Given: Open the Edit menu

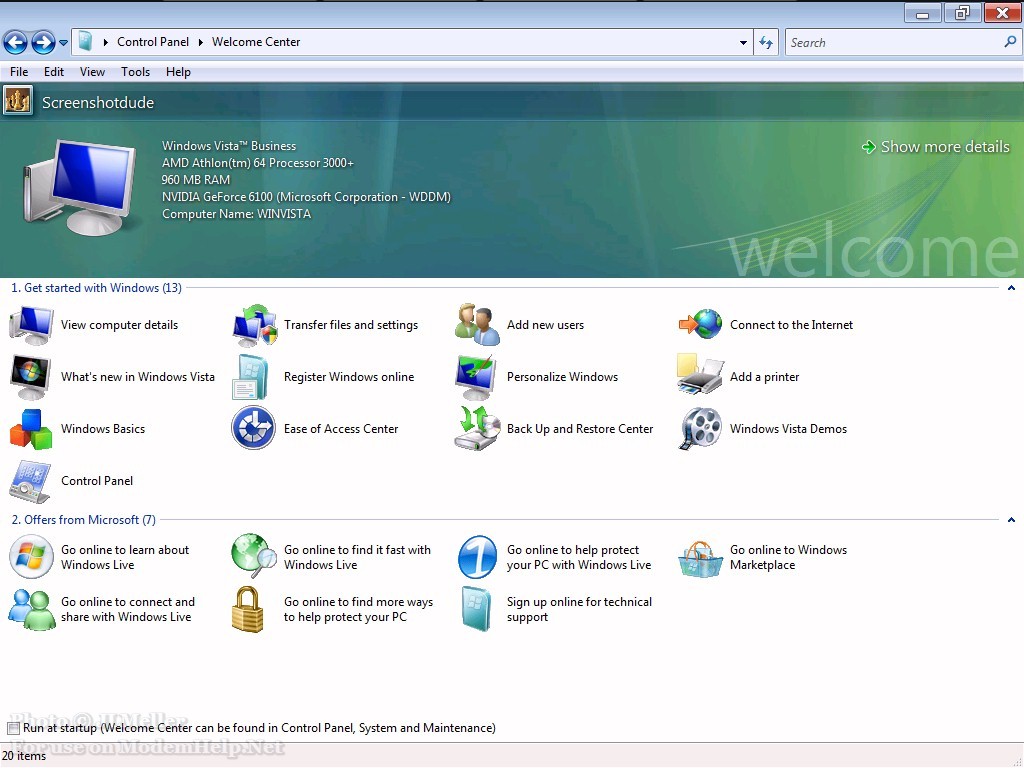Looking at the screenshot, I should (54, 72).
